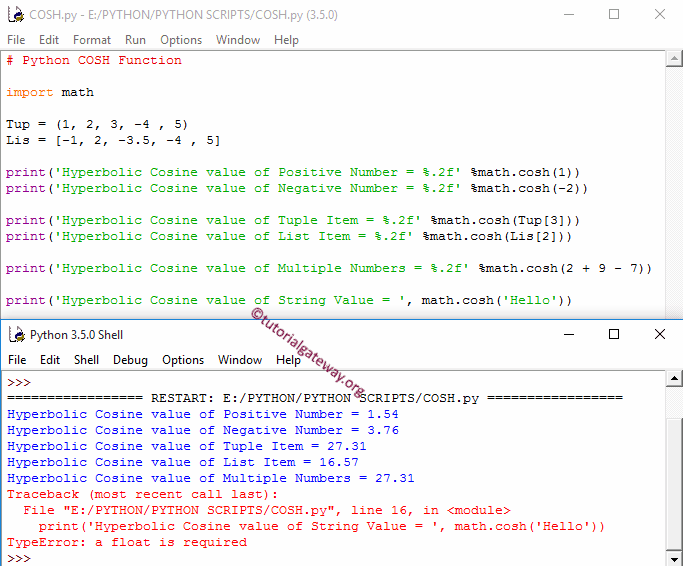Open Edit menu in Python Shell window
The width and height of the screenshot is (683, 566).
click(50, 360)
